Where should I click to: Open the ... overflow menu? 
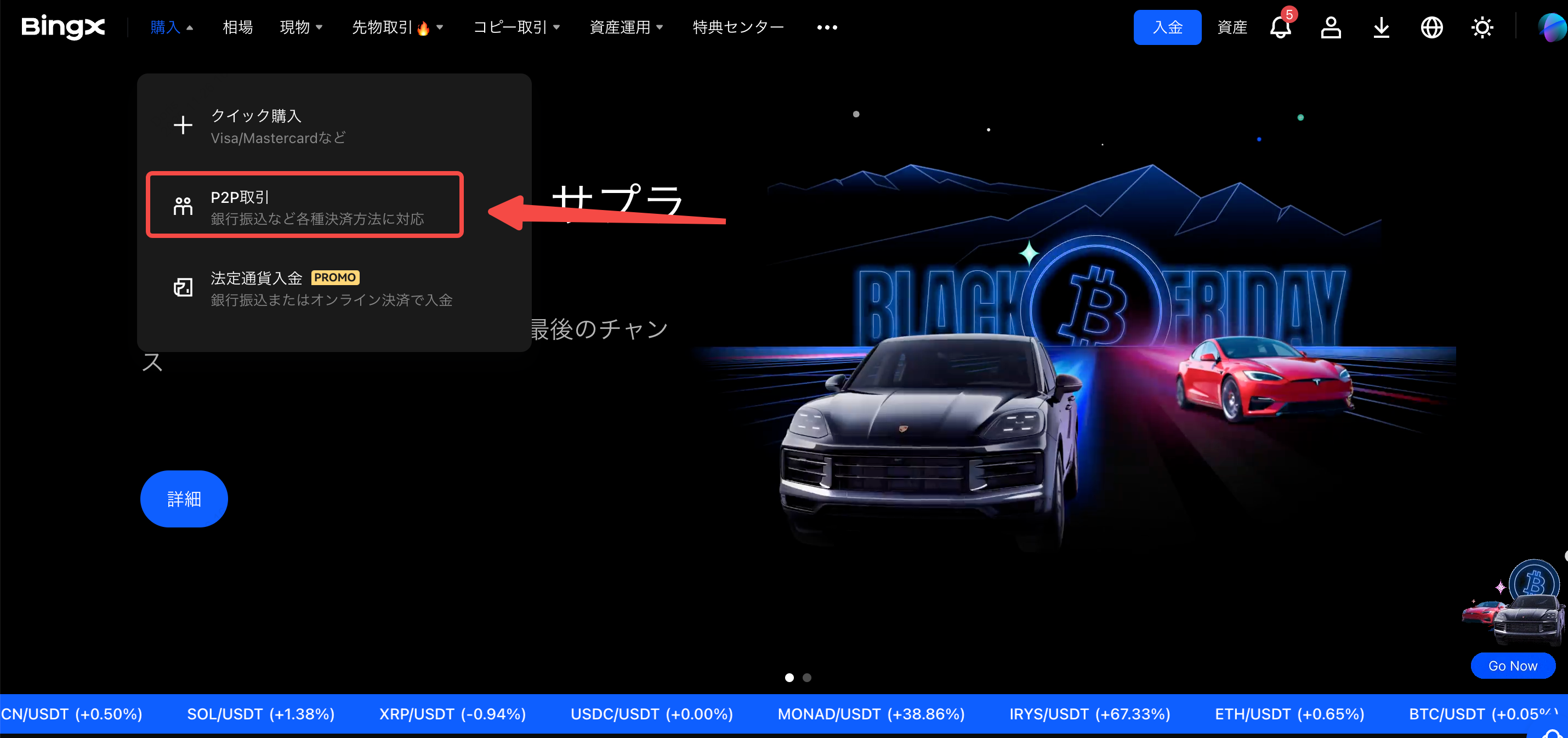click(826, 27)
